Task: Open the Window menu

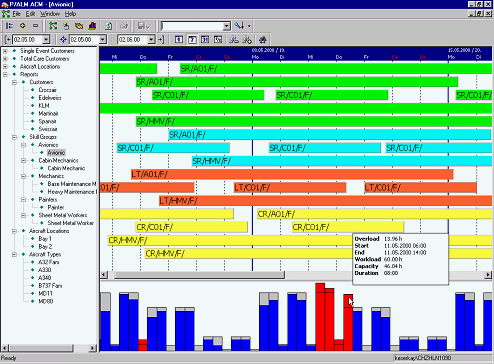Action: click(50, 14)
